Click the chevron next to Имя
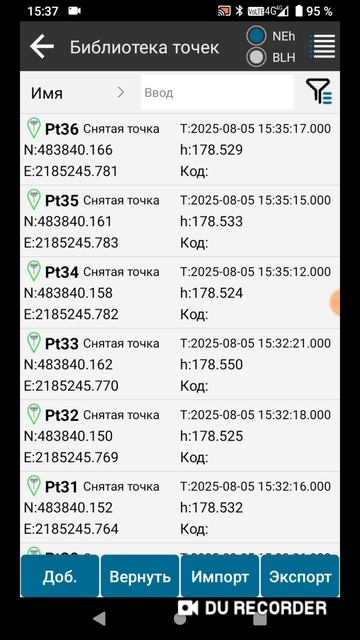The image size is (360, 640). (x=121, y=93)
